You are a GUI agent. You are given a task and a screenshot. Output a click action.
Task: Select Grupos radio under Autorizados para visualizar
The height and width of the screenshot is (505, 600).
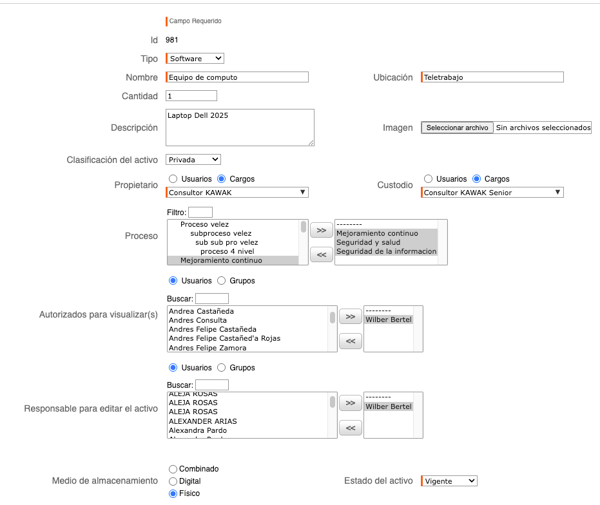221,281
